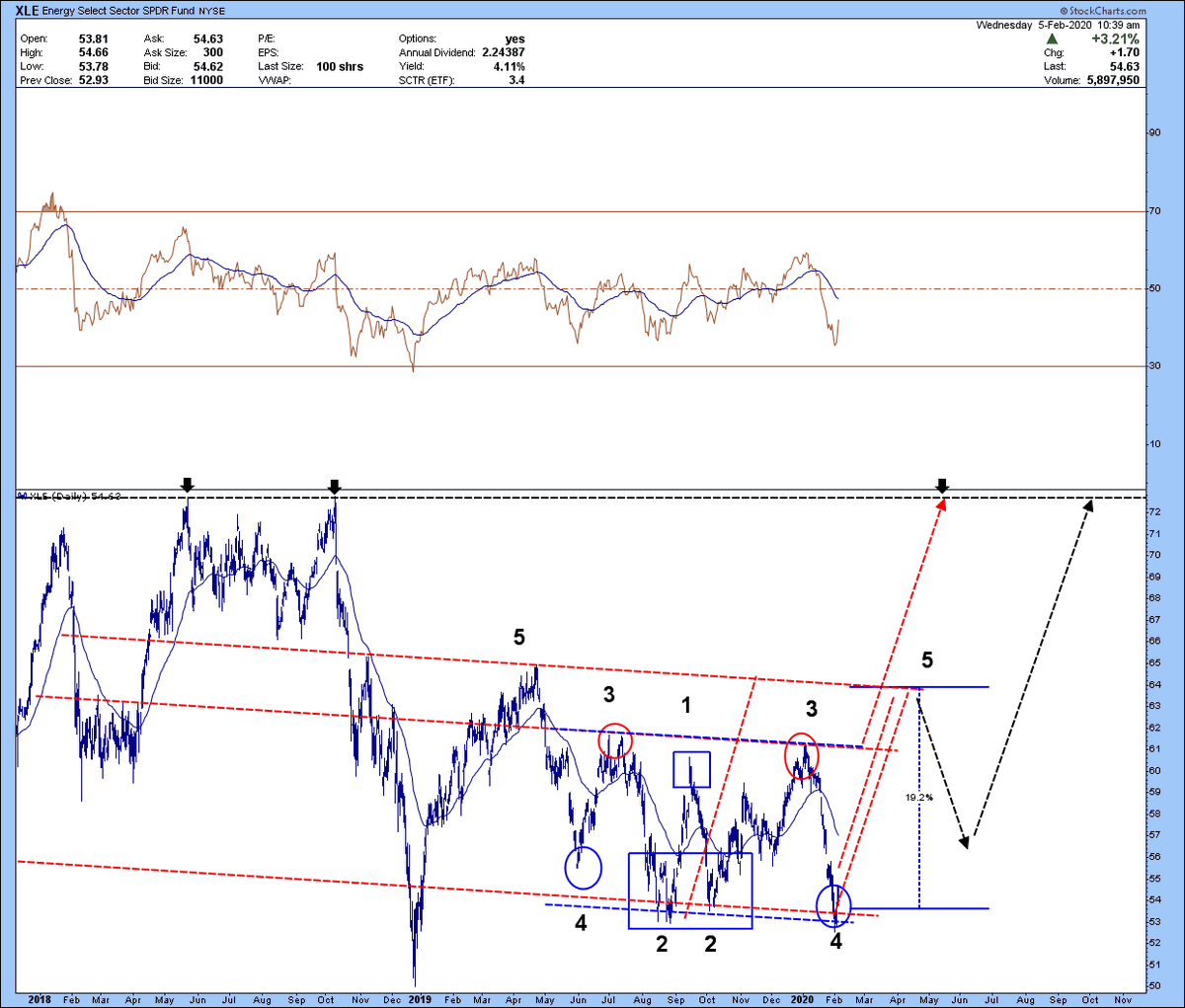This screenshot has width=1185, height=1008.
Task: Click the 2020 year label on the time axis
Action: (803, 999)
